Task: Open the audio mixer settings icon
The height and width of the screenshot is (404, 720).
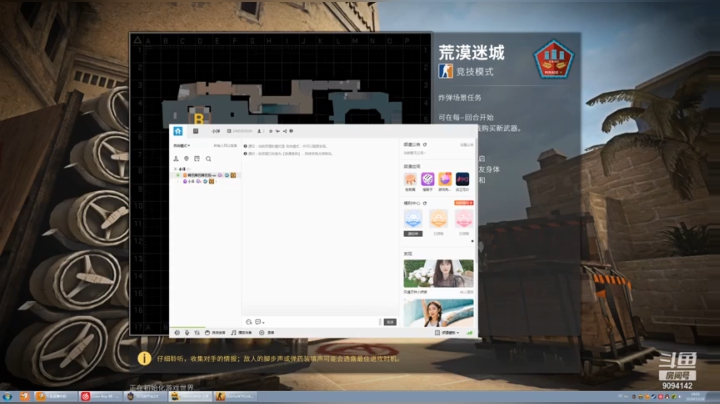Action: coord(197,332)
